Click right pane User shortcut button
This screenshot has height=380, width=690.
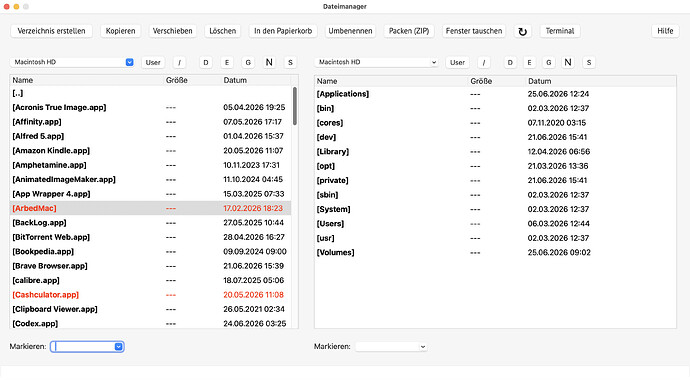coord(458,62)
